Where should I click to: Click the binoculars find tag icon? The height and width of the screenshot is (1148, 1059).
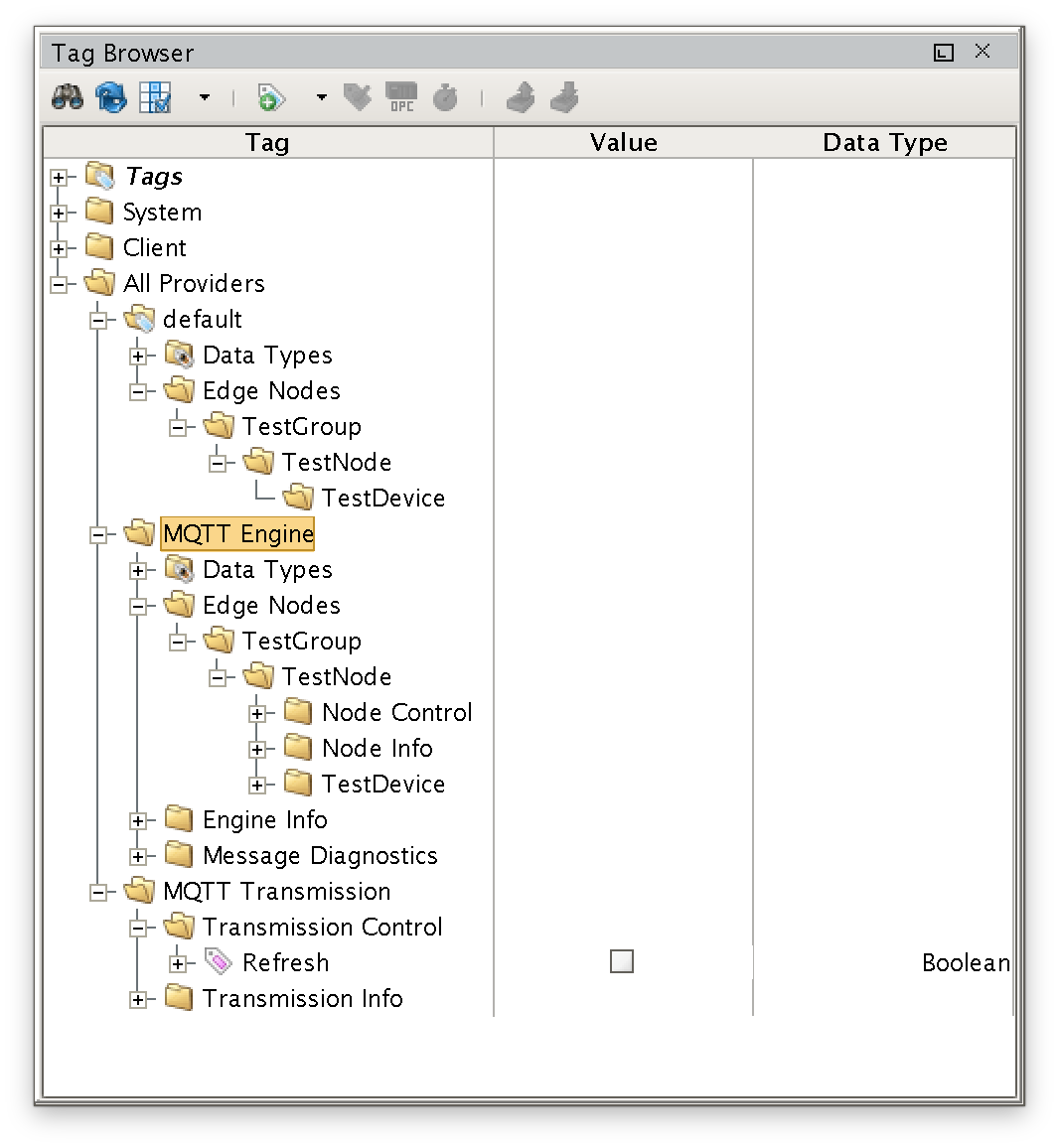(68, 97)
